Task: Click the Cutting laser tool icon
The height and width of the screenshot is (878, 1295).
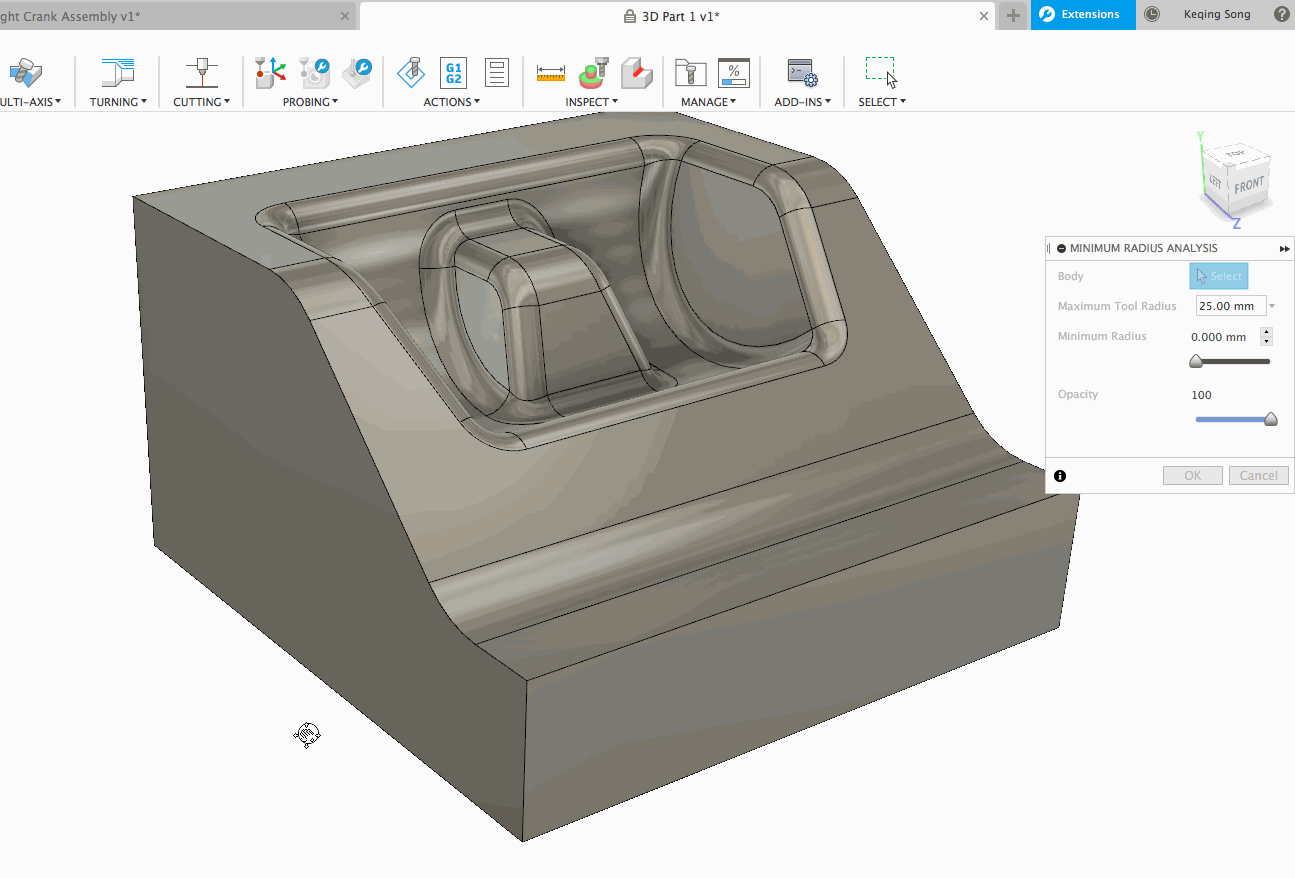Action: point(201,72)
